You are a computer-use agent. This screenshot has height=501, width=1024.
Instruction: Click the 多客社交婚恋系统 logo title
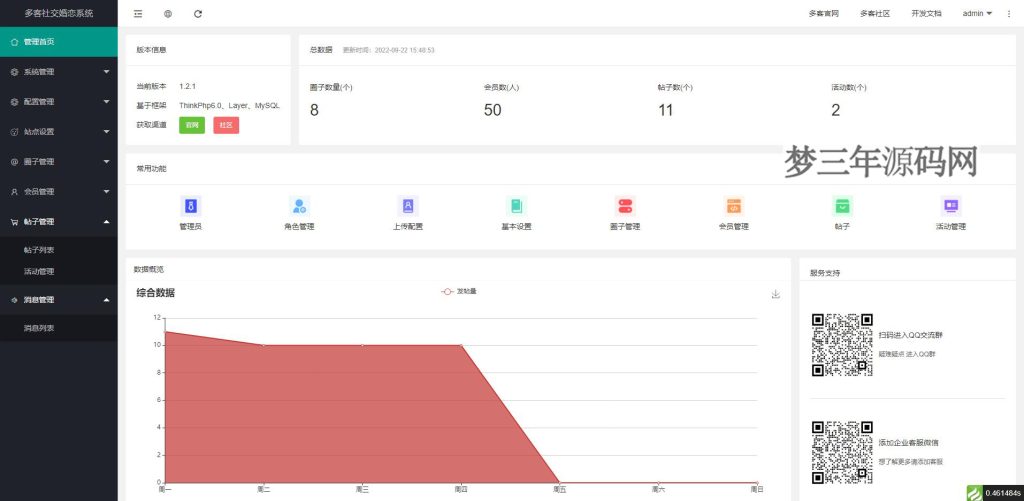(x=59, y=13)
